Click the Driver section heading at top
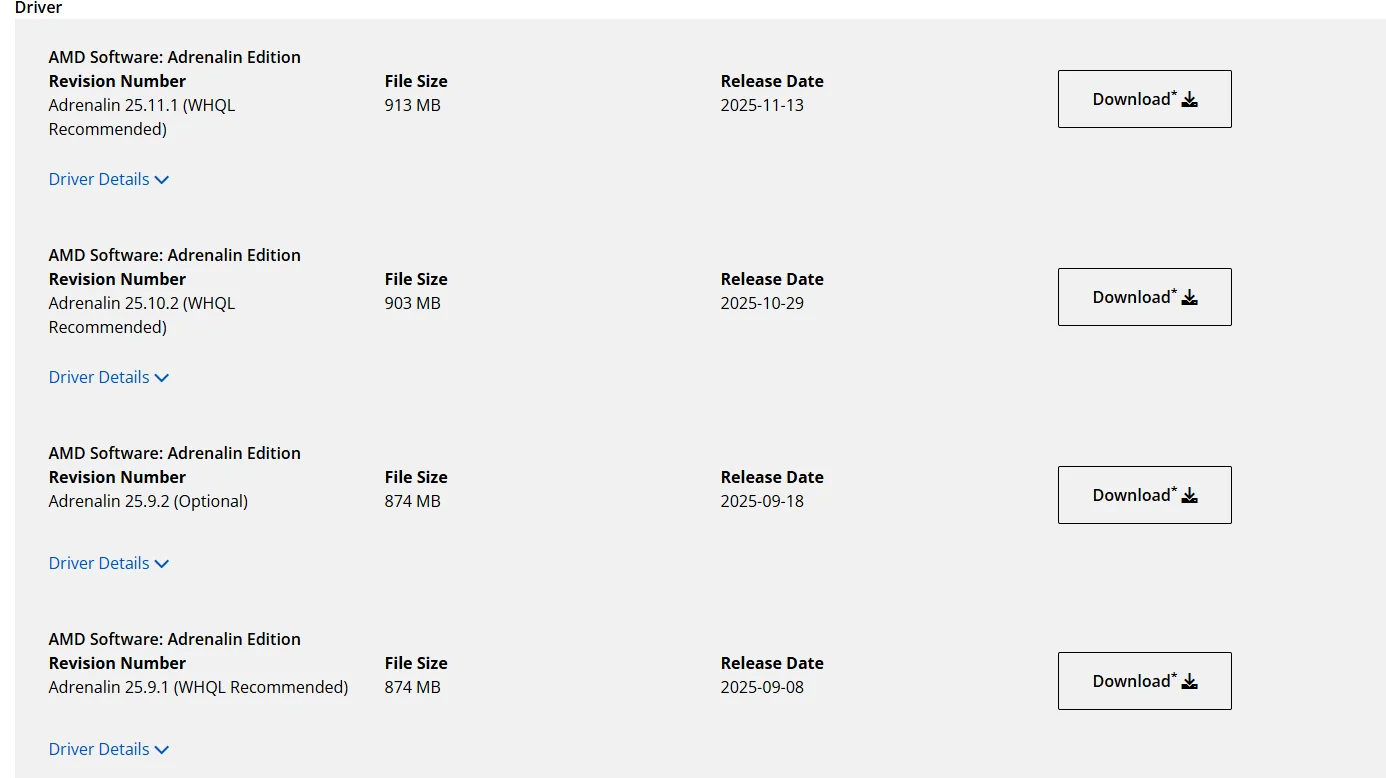 tap(38, 8)
